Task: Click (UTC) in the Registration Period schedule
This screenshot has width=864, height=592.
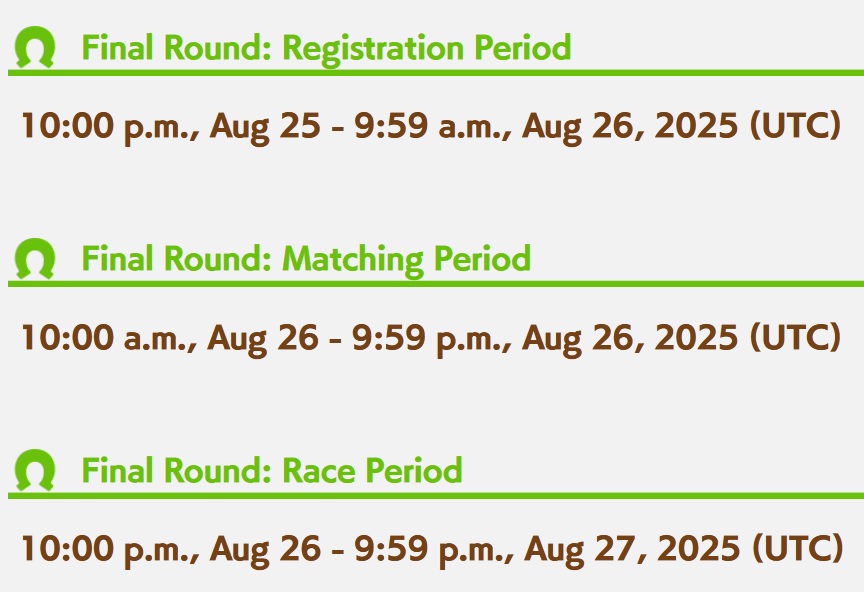Action: 796,126
